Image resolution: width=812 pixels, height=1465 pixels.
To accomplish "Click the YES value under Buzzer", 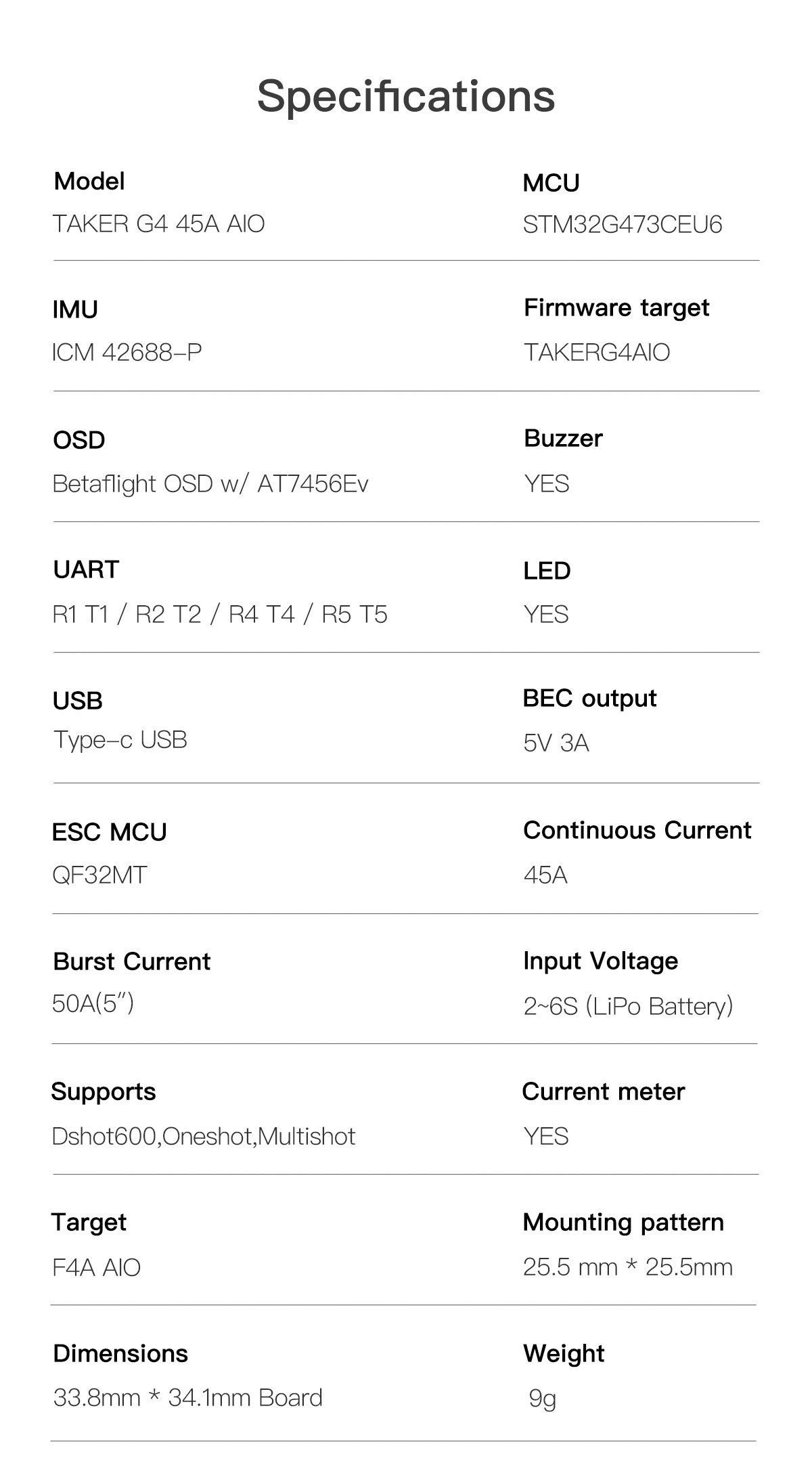I will click(546, 483).
